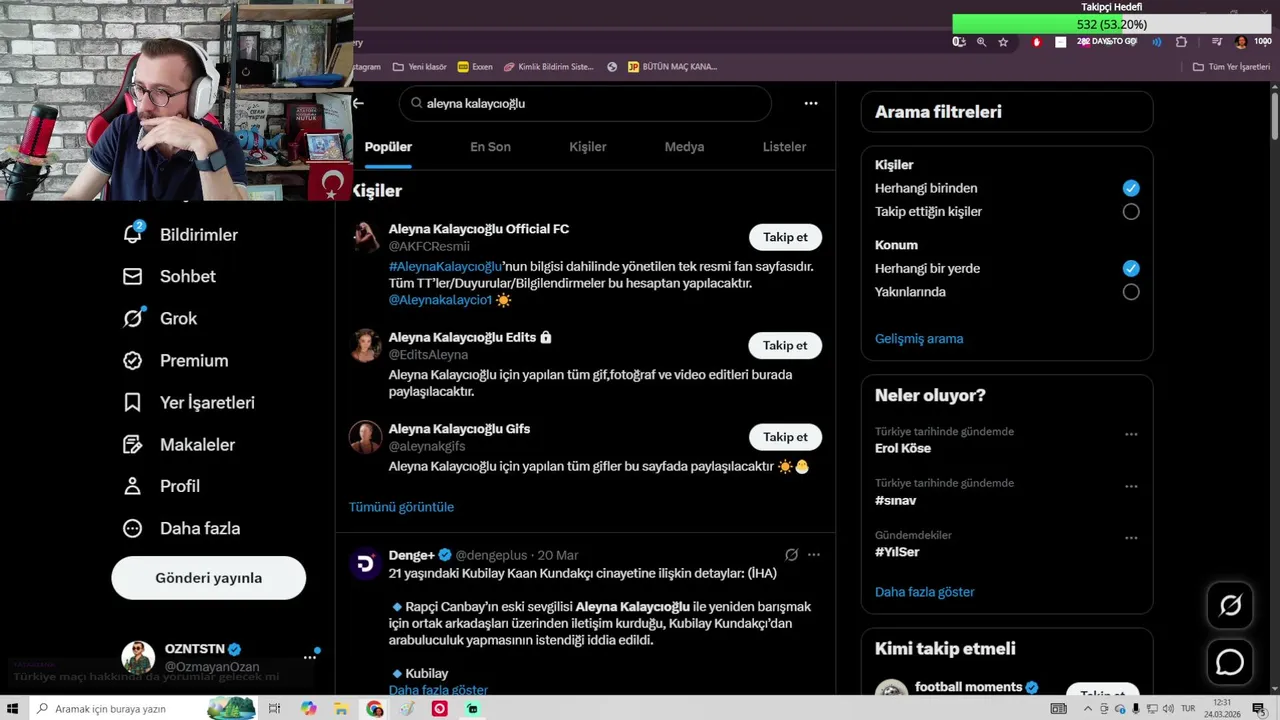
Task: Open Tümünü görüntüle link
Action: (401, 507)
